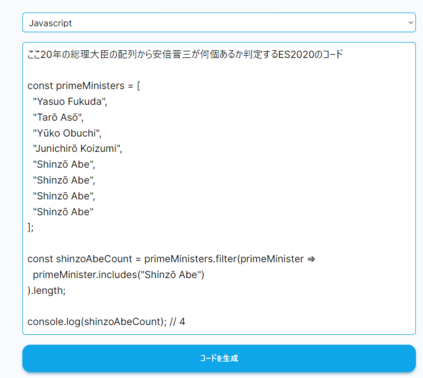Click the closing '];' bracket line
This screenshot has width=423, height=378.
(x=31, y=227)
